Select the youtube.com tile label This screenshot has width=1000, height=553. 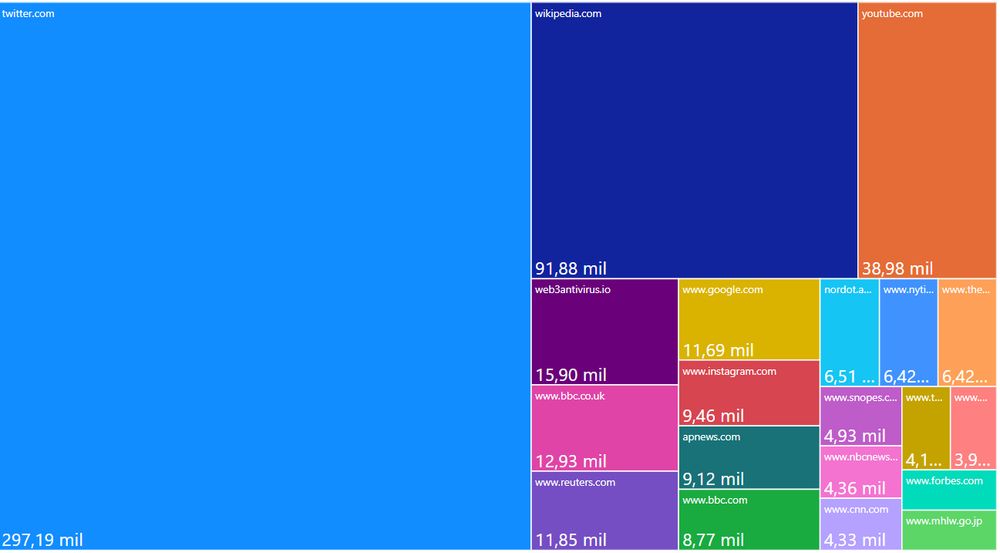tap(892, 13)
